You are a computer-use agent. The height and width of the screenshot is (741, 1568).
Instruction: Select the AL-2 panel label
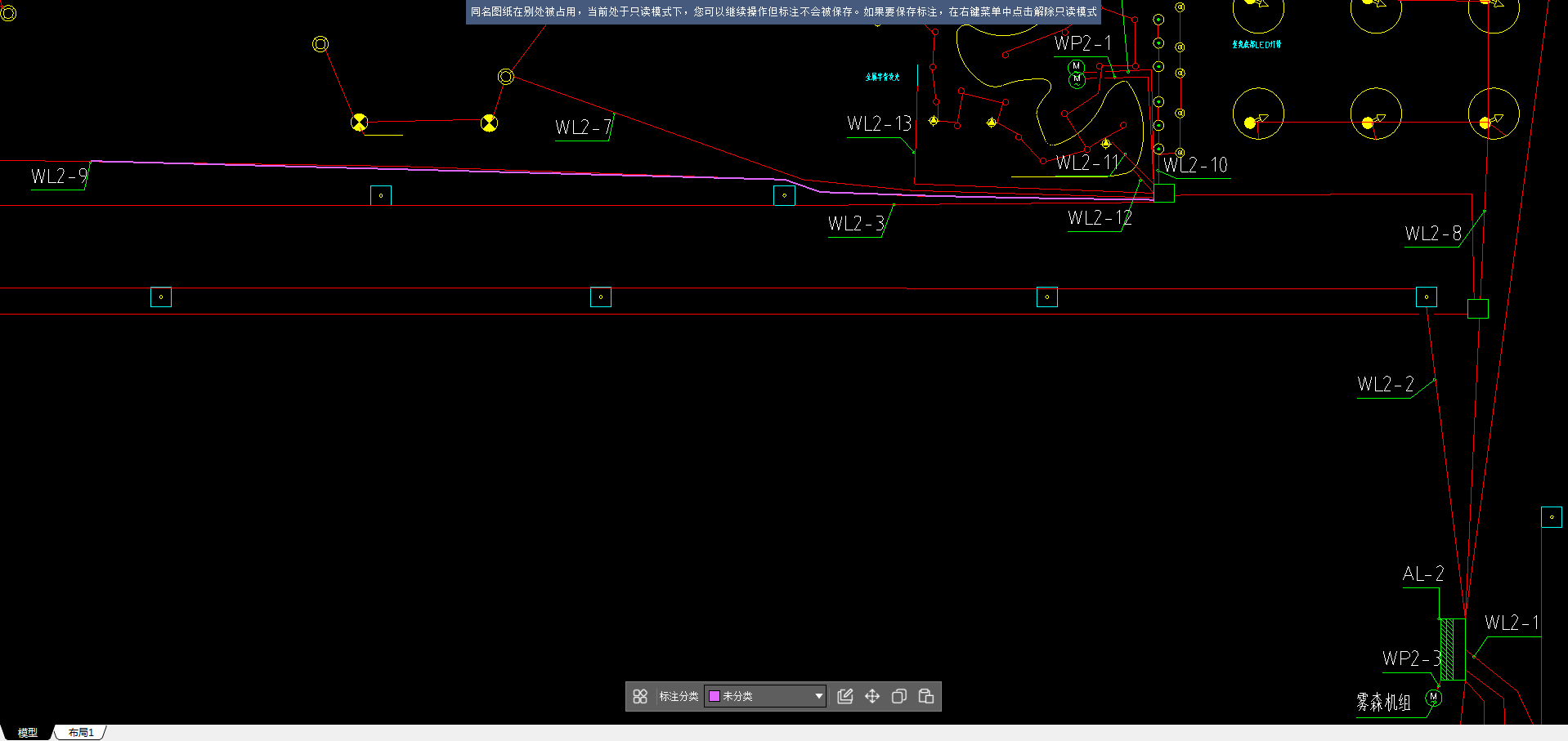coord(1423,574)
